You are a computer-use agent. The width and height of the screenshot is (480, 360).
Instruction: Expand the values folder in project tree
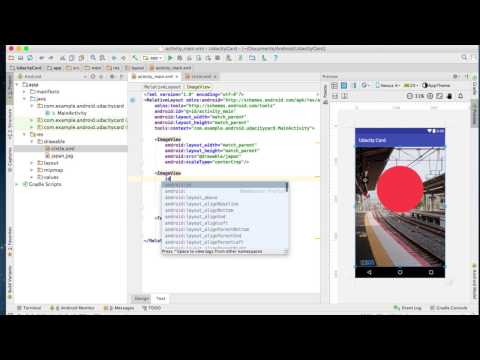click(32, 177)
